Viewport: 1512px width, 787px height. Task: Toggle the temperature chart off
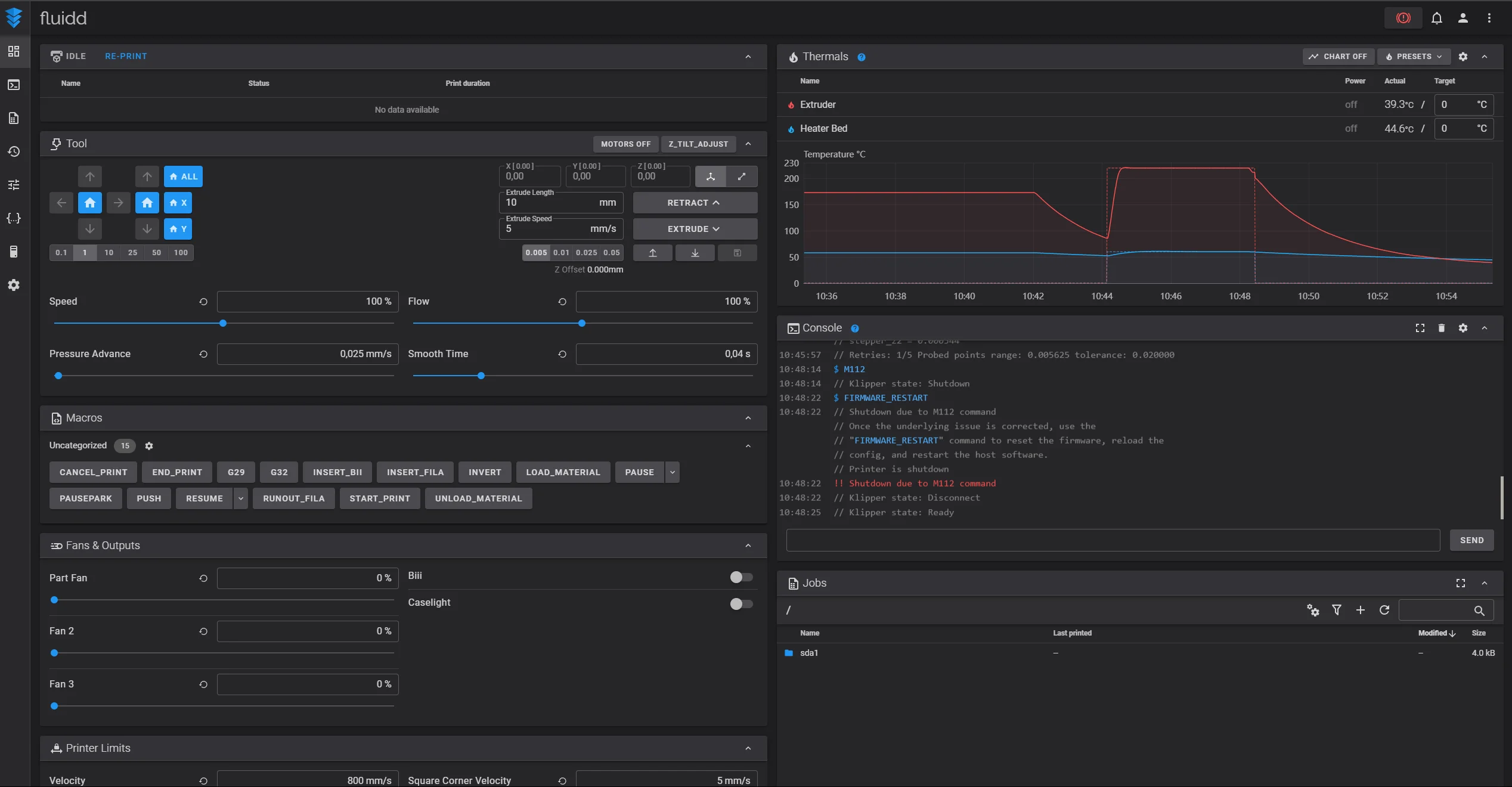[1338, 57]
